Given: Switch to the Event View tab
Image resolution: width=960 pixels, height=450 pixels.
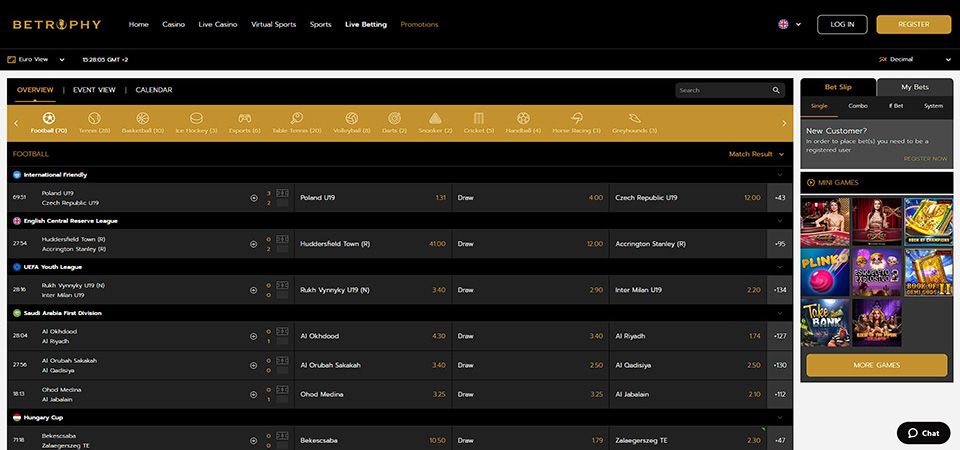Looking at the screenshot, I should [x=94, y=90].
